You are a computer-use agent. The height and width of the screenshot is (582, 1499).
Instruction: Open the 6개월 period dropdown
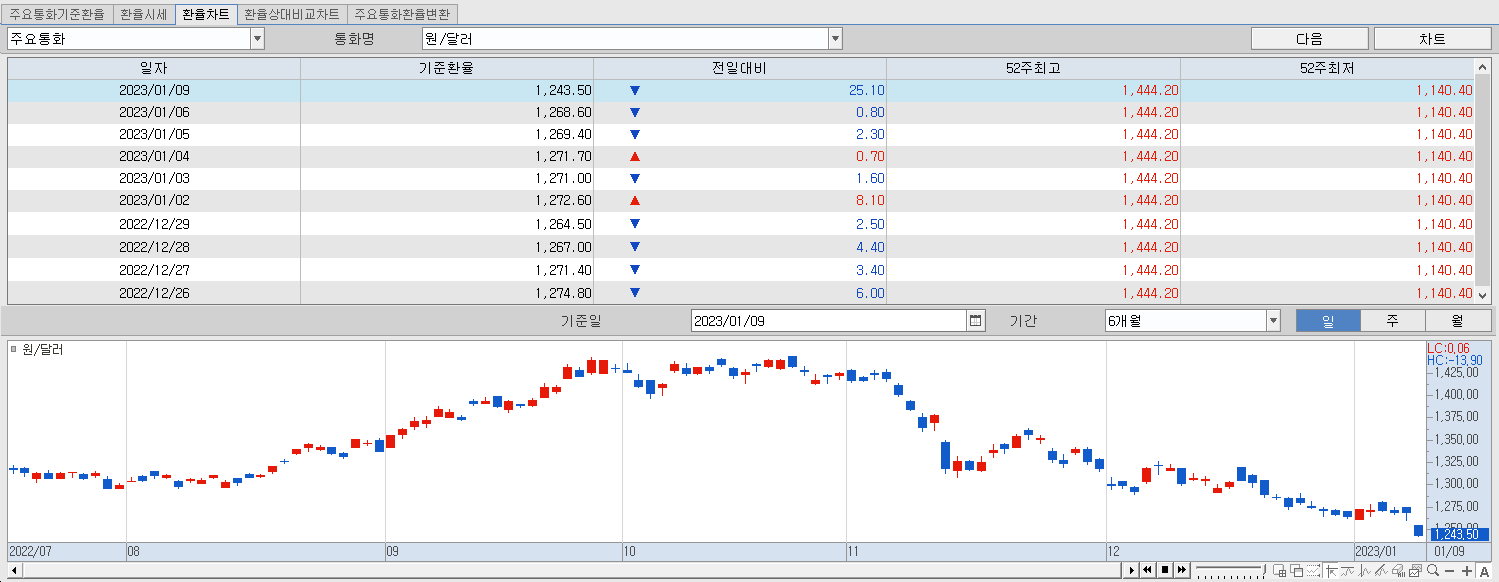coord(1271,320)
